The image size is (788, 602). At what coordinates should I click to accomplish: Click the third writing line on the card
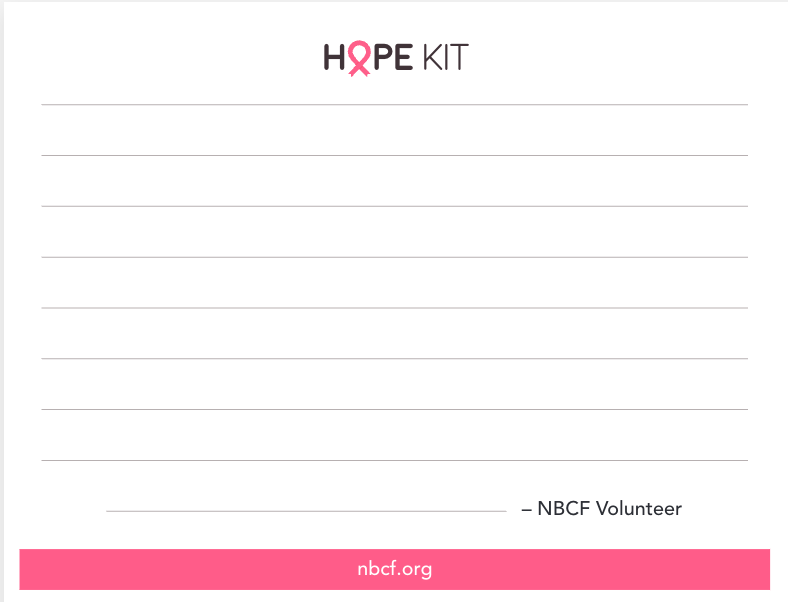click(394, 206)
